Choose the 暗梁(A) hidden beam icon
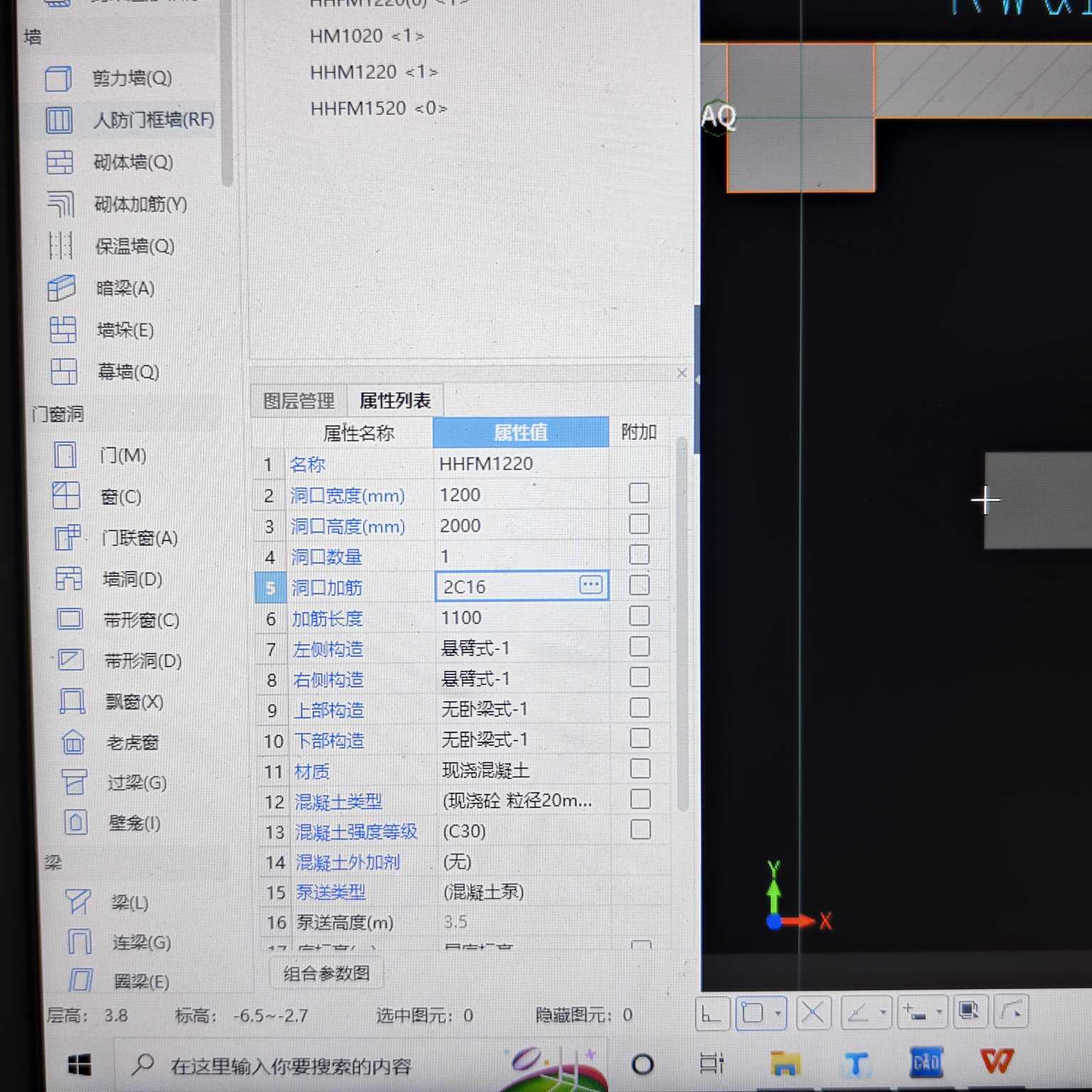1092x1092 pixels. tap(62, 288)
